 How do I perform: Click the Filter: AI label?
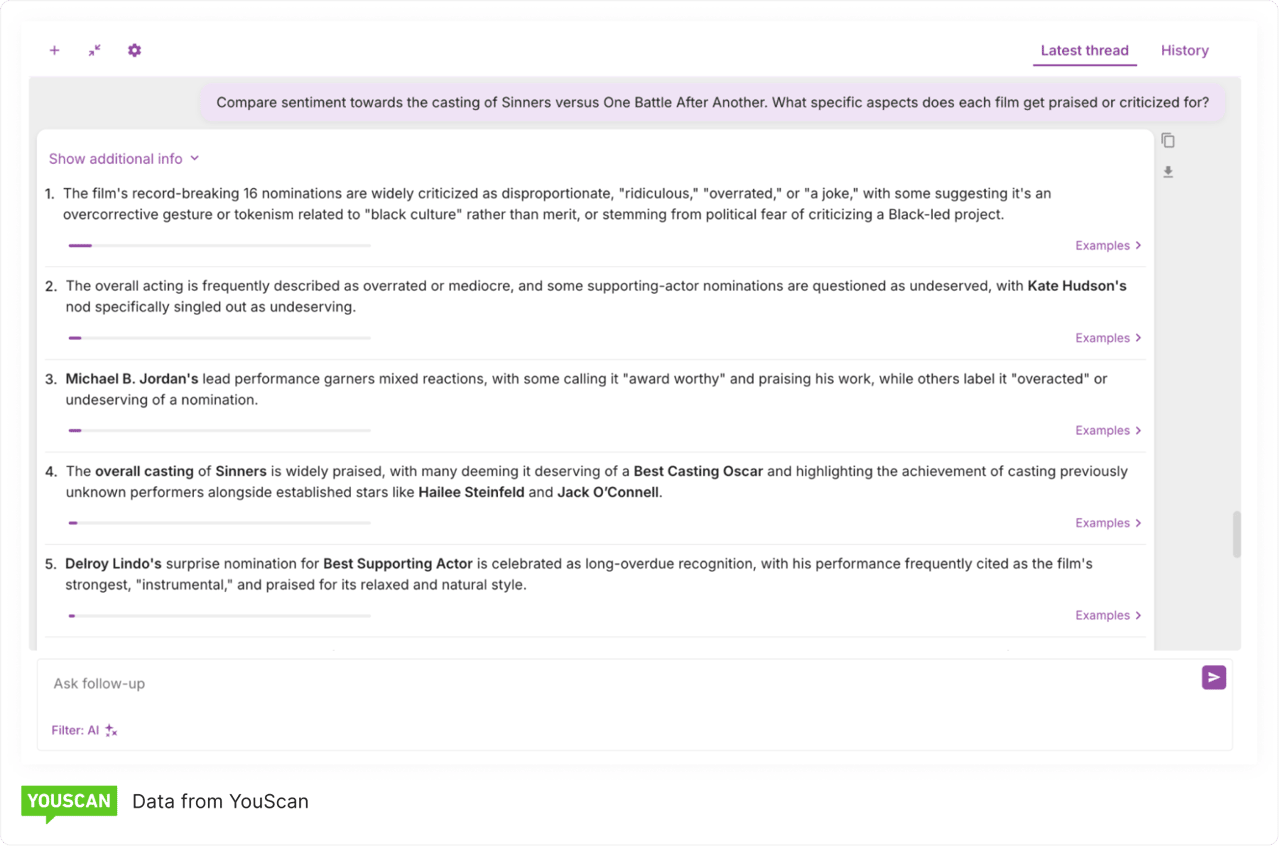(x=75, y=731)
